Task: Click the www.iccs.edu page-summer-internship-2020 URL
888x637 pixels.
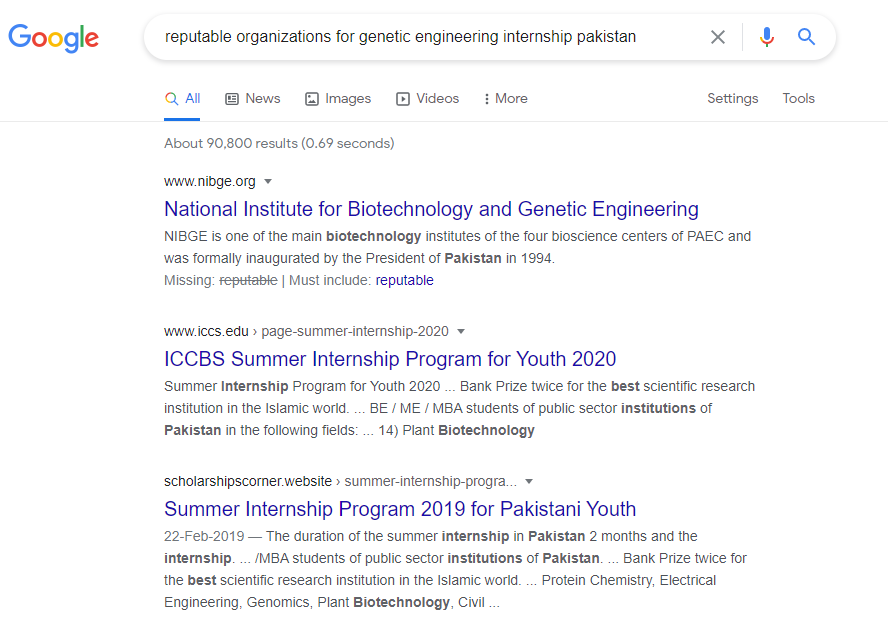Action: pos(306,331)
